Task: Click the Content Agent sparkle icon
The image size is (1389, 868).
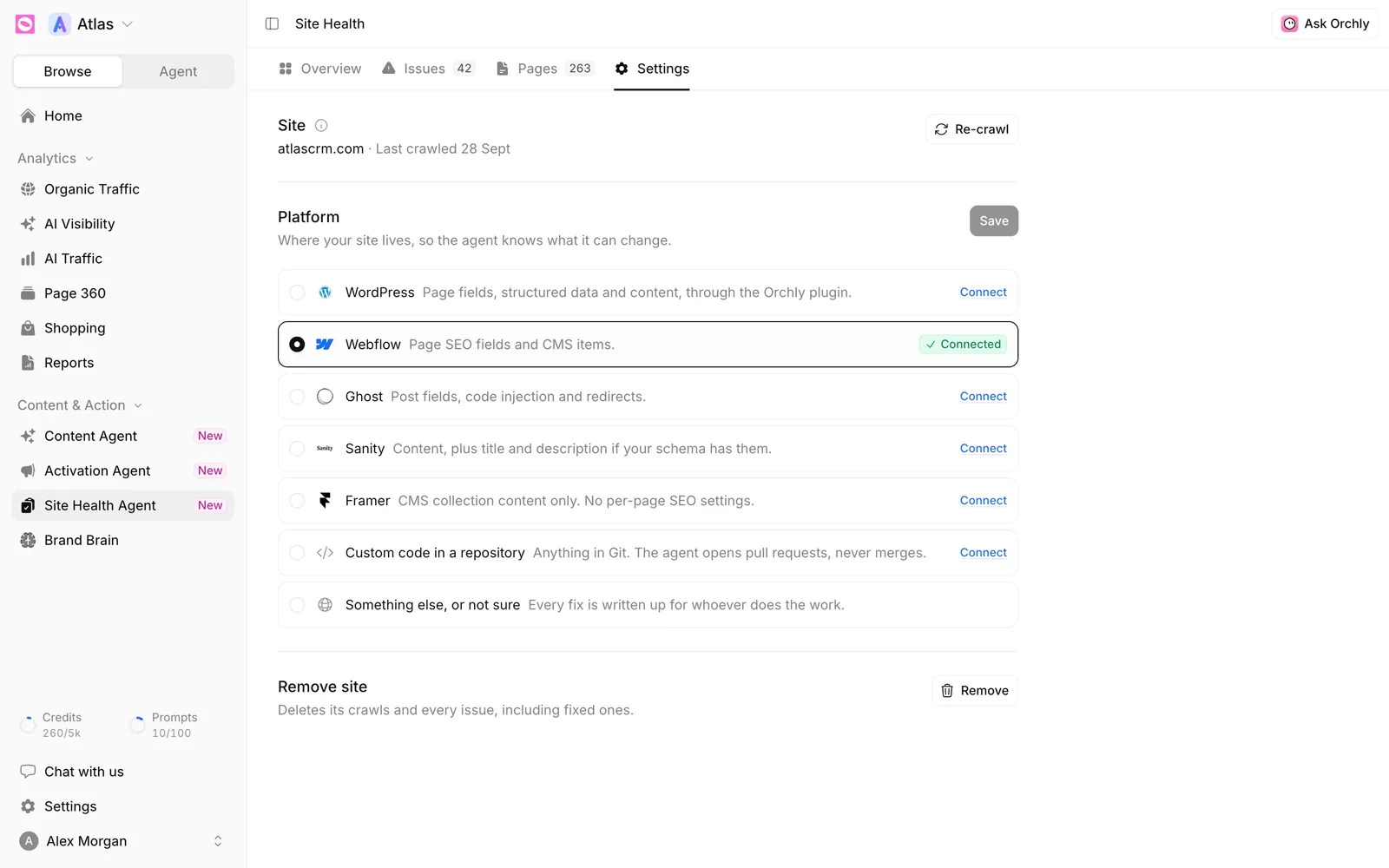Action: click(x=28, y=436)
